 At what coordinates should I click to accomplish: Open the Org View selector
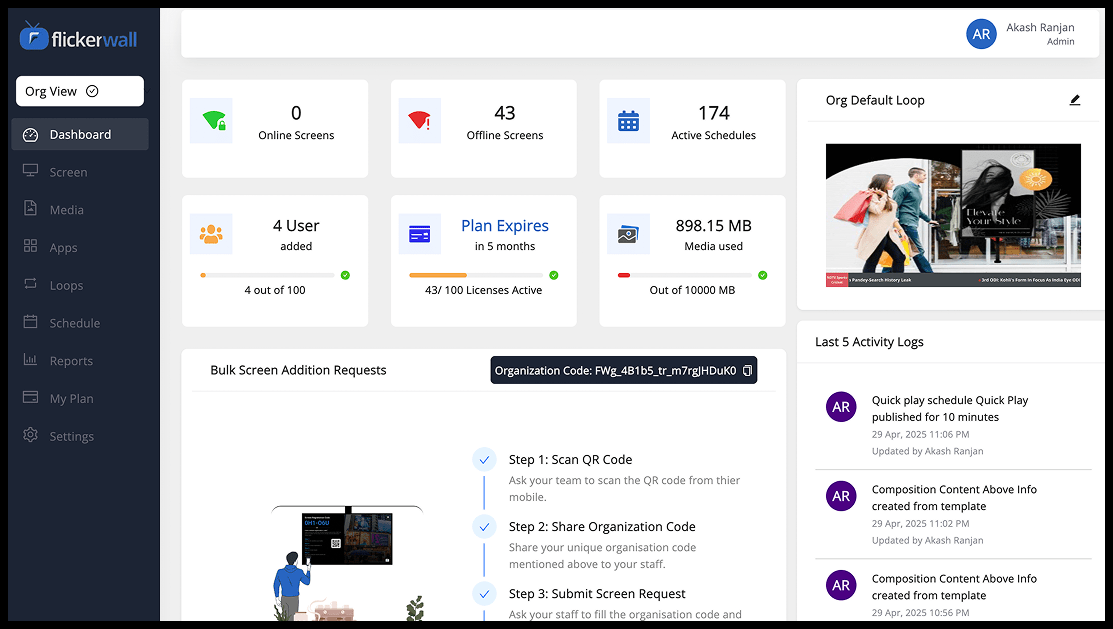pyautogui.click(x=80, y=91)
